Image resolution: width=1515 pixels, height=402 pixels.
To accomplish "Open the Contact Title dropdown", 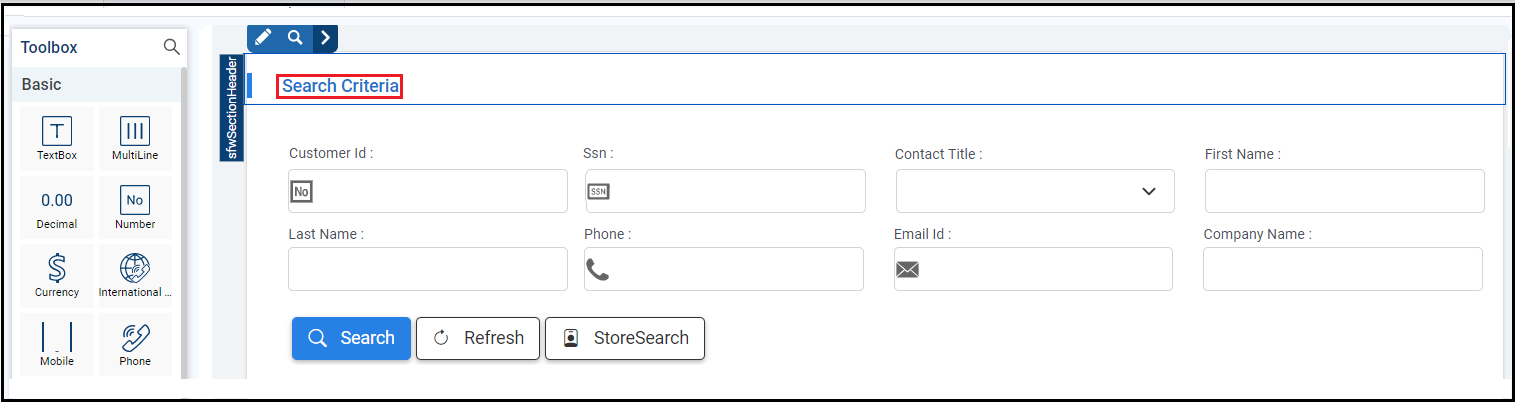I will click(x=1035, y=191).
